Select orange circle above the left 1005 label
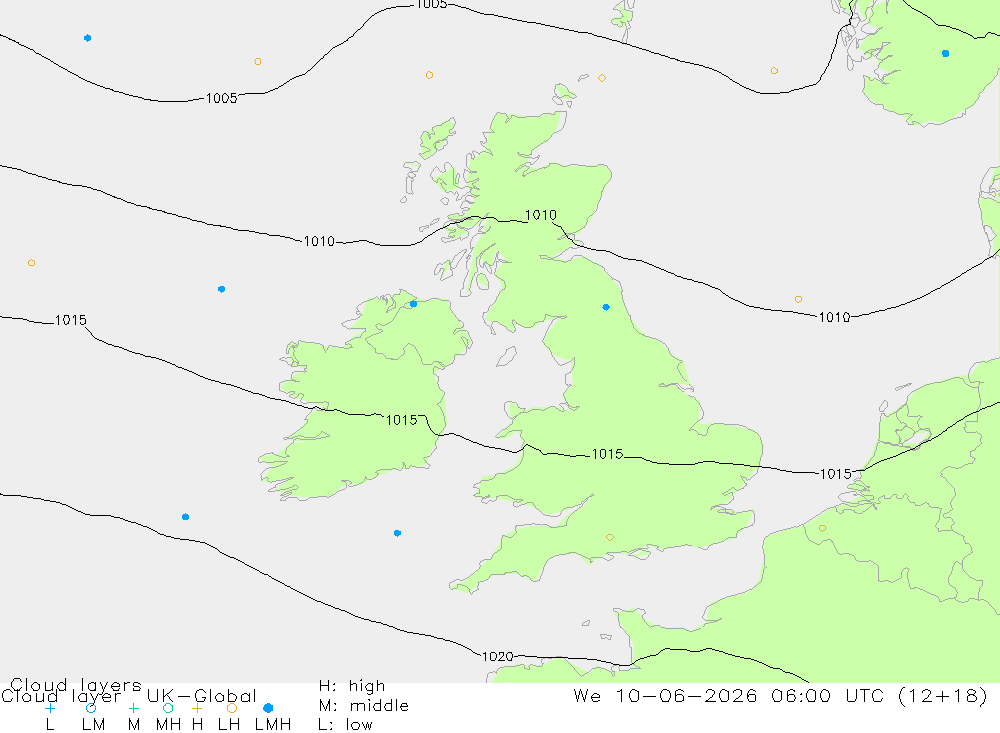The image size is (1000, 733). pyautogui.click(x=258, y=62)
